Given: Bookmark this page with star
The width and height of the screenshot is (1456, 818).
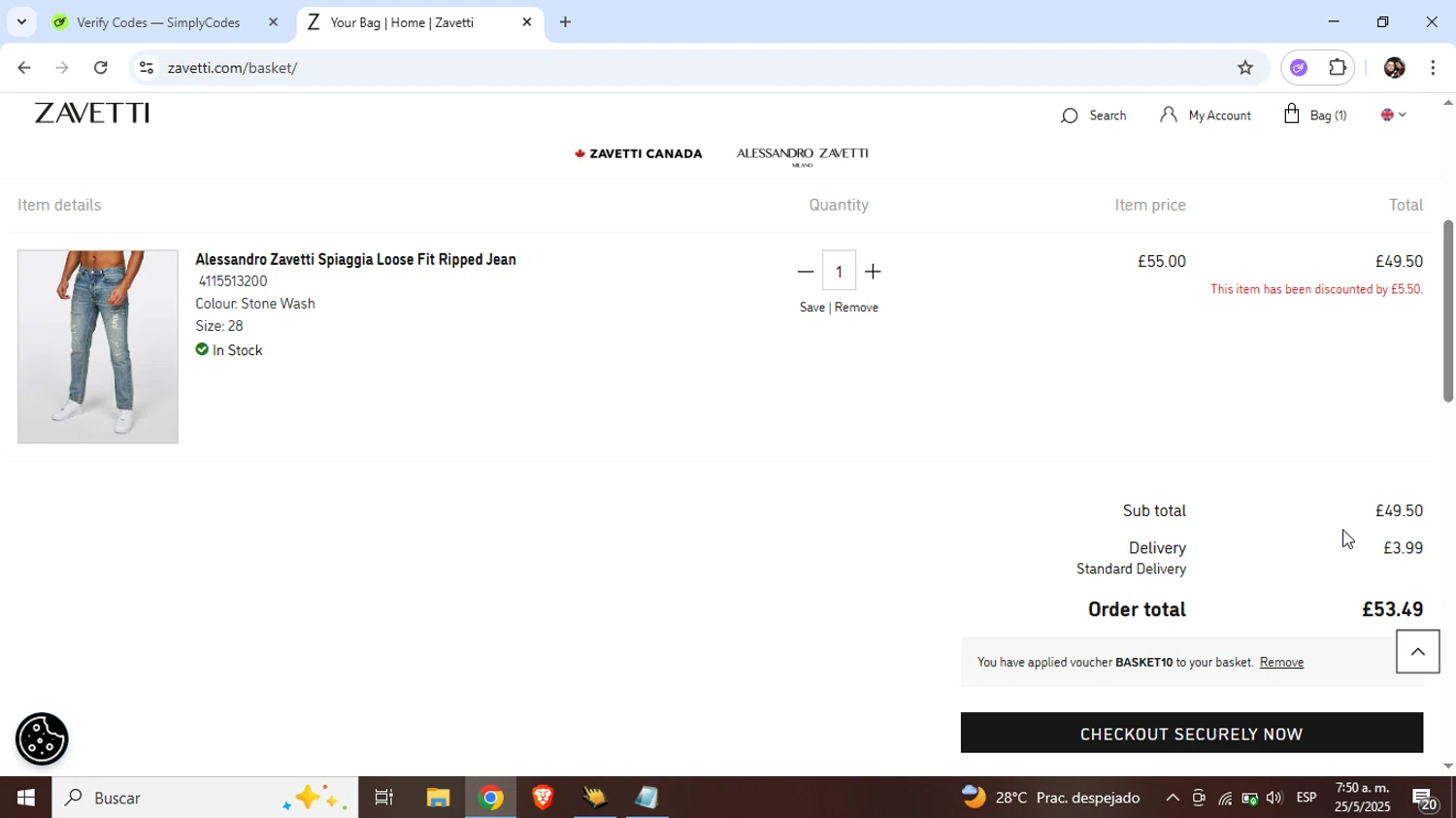Looking at the screenshot, I should (1245, 68).
